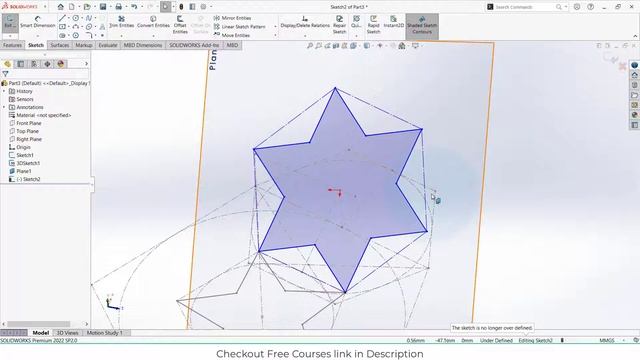Image resolution: width=640 pixels, height=360 pixels.
Task: Open a file with the Open icon
Action: click(87, 7)
